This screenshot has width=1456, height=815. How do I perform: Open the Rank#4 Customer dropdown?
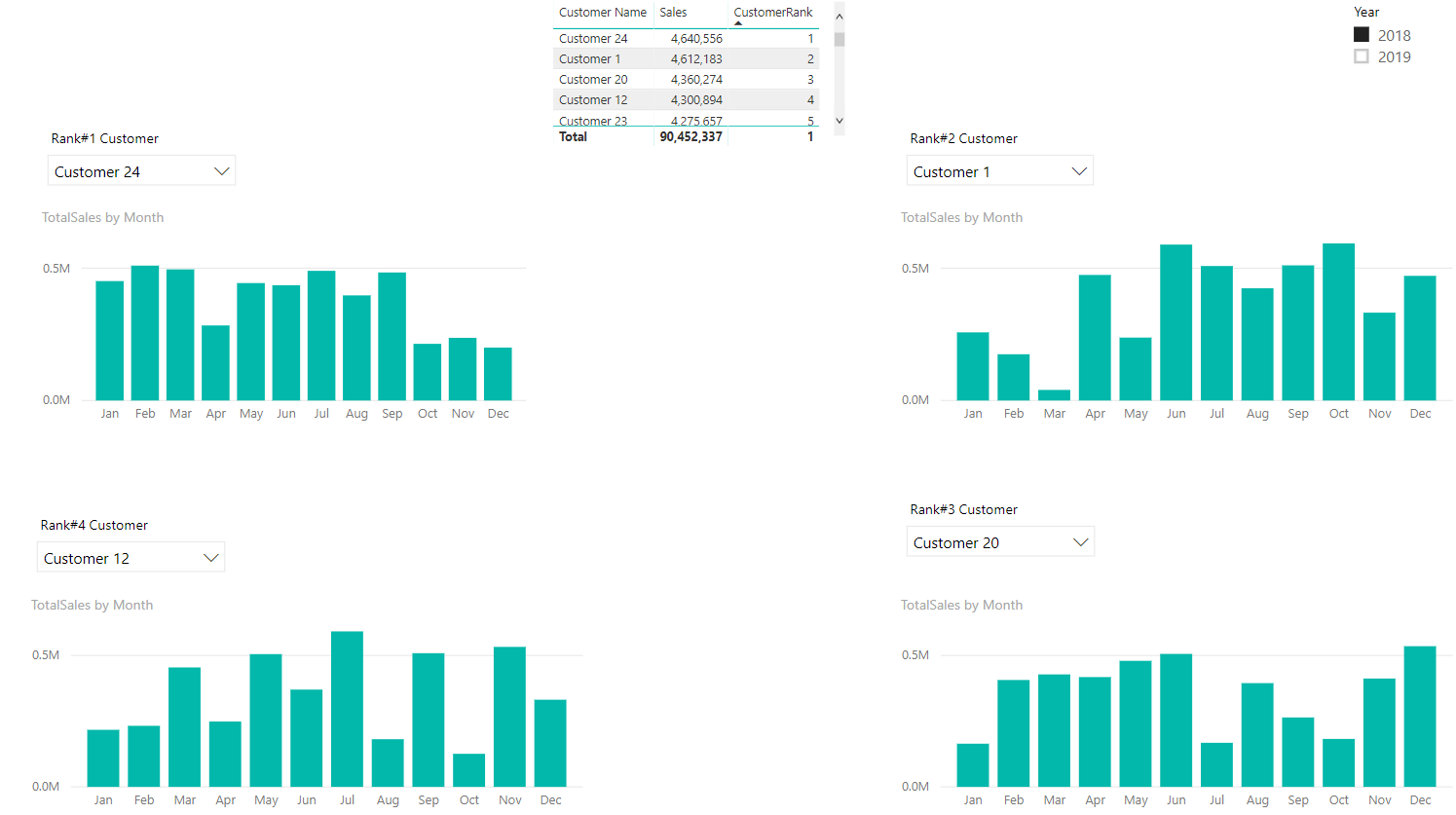(x=131, y=557)
